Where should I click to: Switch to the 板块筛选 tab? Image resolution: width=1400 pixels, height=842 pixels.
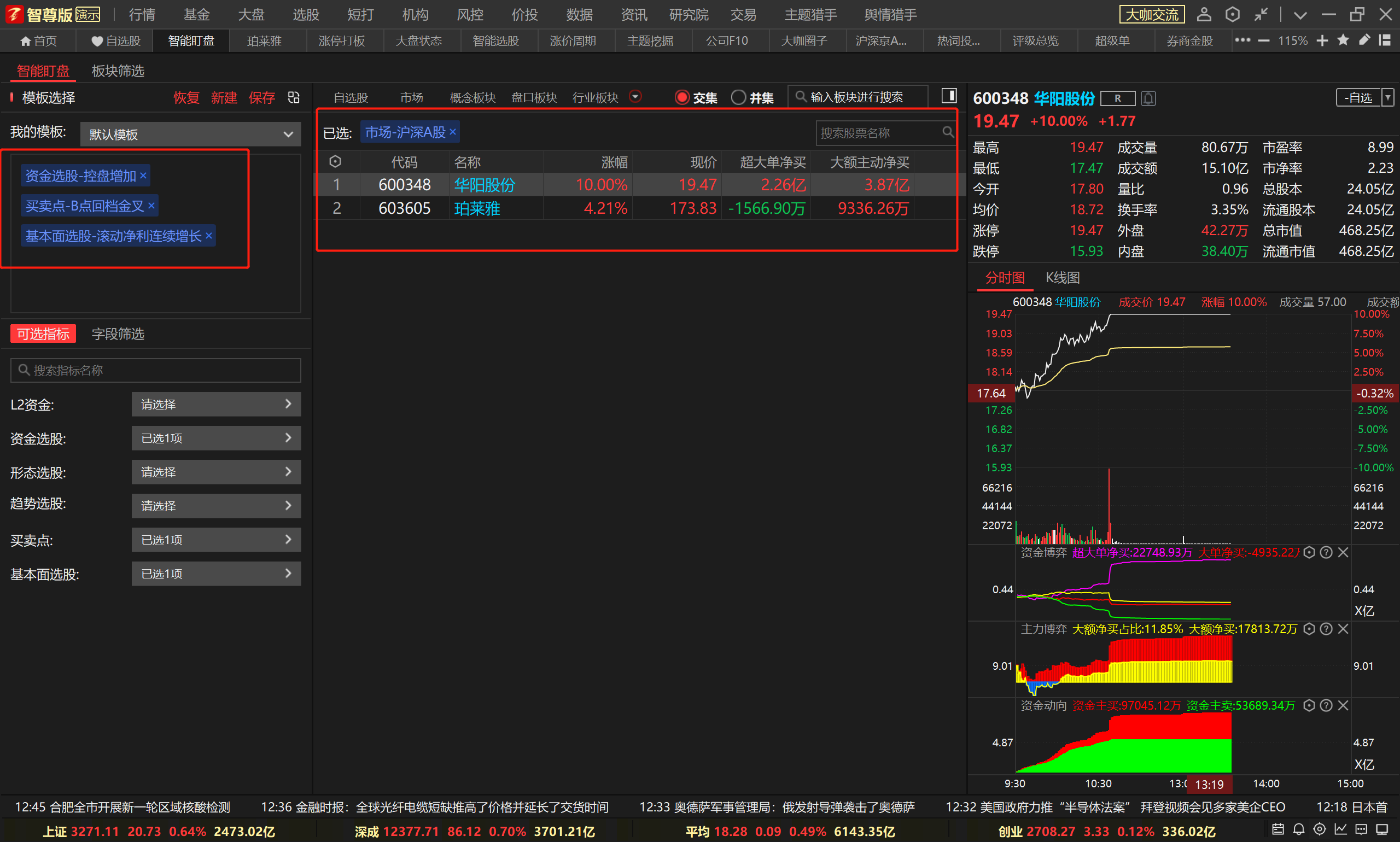(118, 71)
